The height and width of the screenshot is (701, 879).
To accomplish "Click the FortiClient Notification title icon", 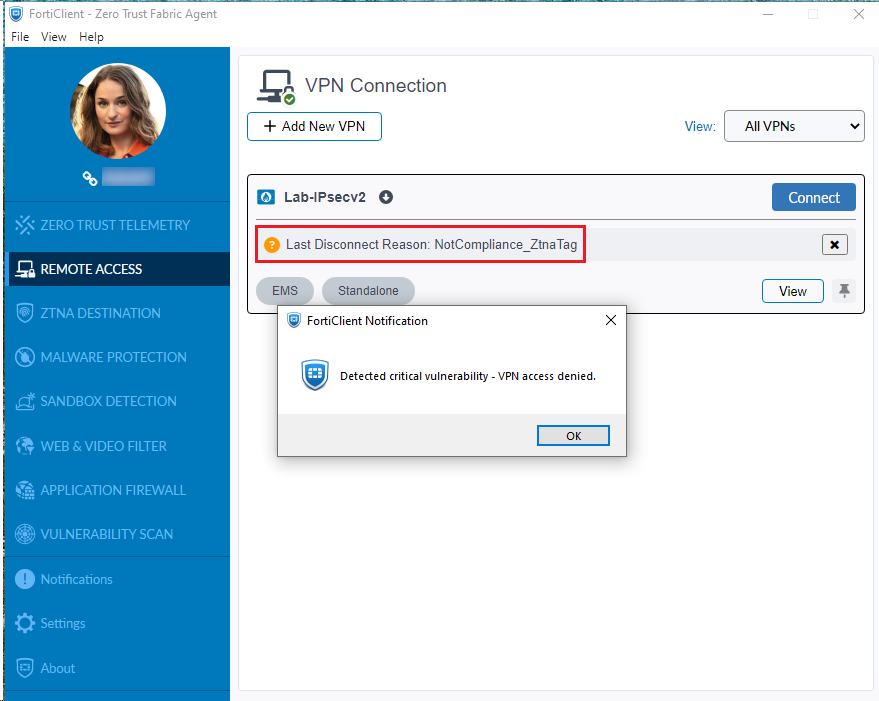I will (x=294, y=321).
